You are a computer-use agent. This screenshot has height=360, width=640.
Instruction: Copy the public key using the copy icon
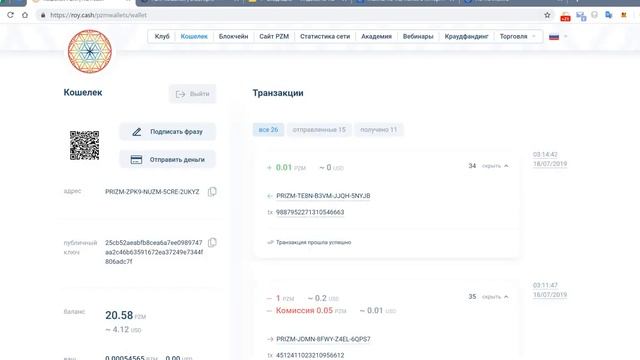(x=212, y=242)
